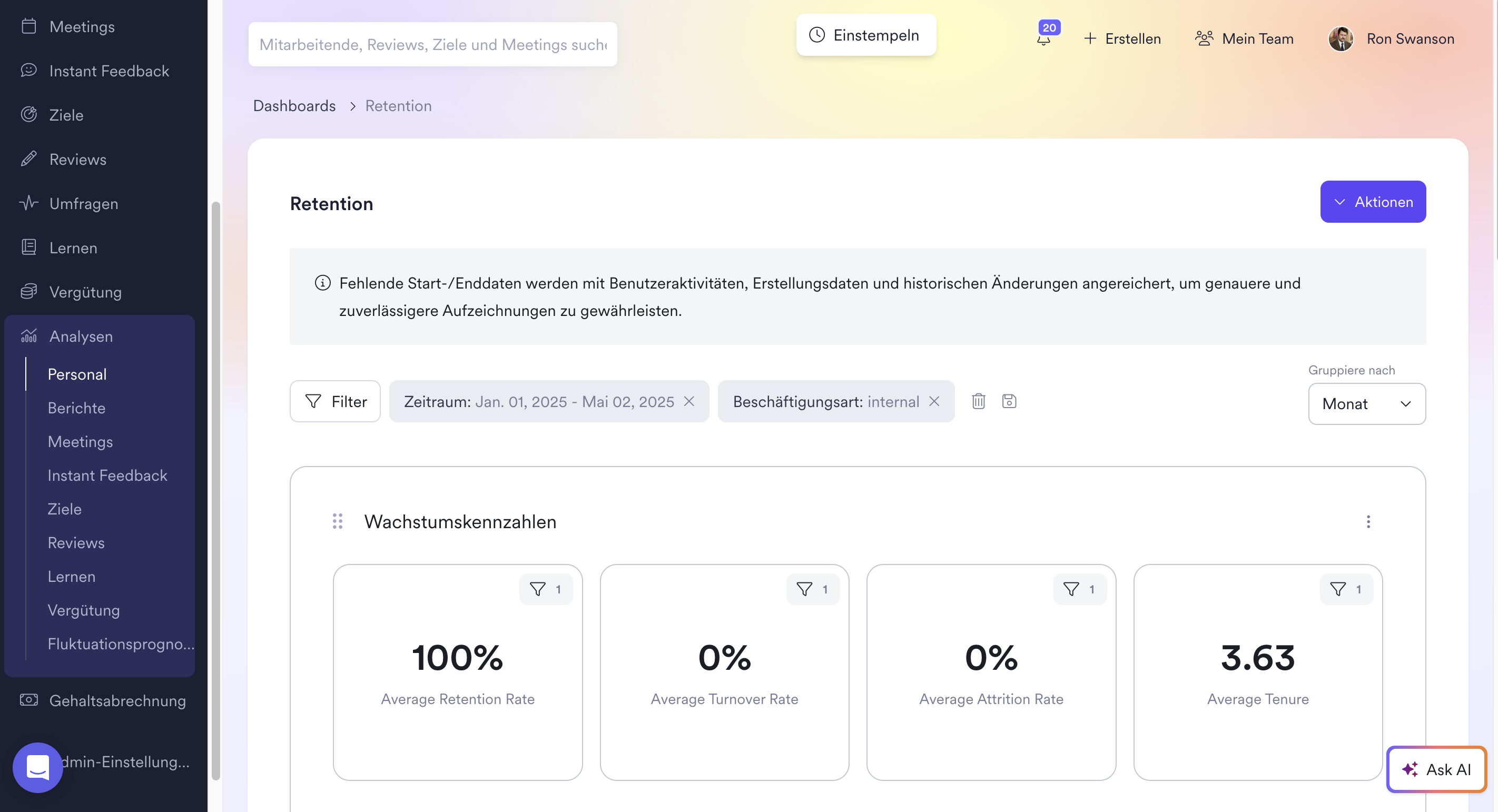Image resolution: width=1498 pixels, height=812 pixels.
Task: Open Reviews under Analysen
Action: click(76, 542)
